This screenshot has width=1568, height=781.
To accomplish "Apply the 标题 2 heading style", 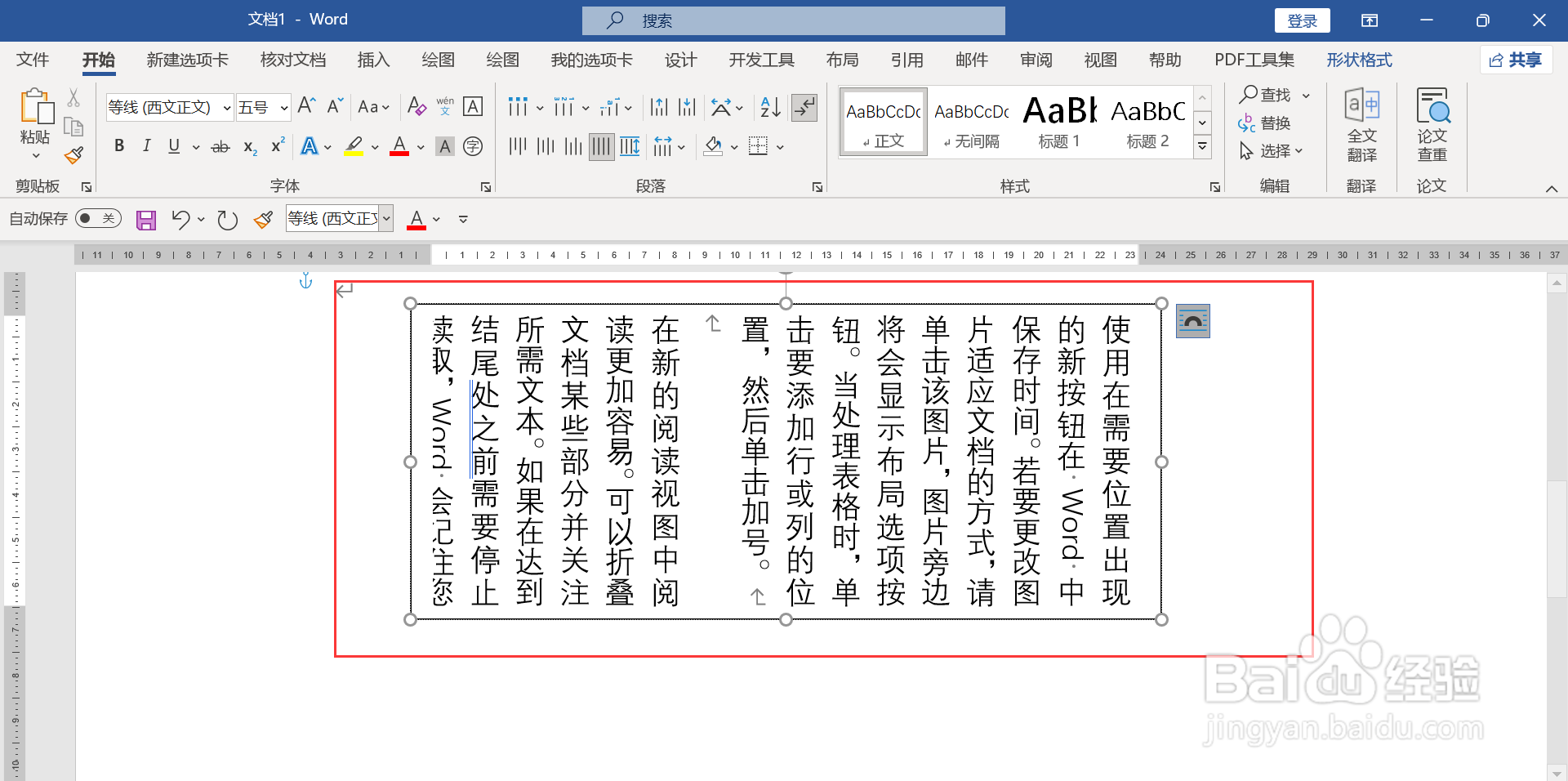I will pyautogui.click(x=1147, y=121).
